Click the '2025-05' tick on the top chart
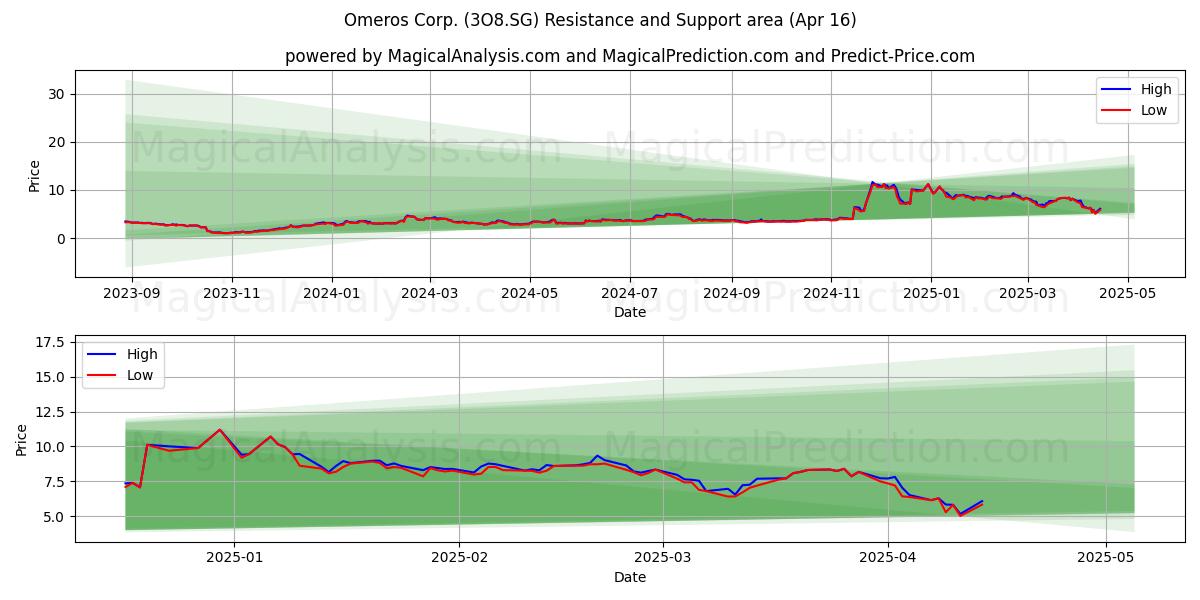The image size is (1200, 600). click(x=1128, y=293)
